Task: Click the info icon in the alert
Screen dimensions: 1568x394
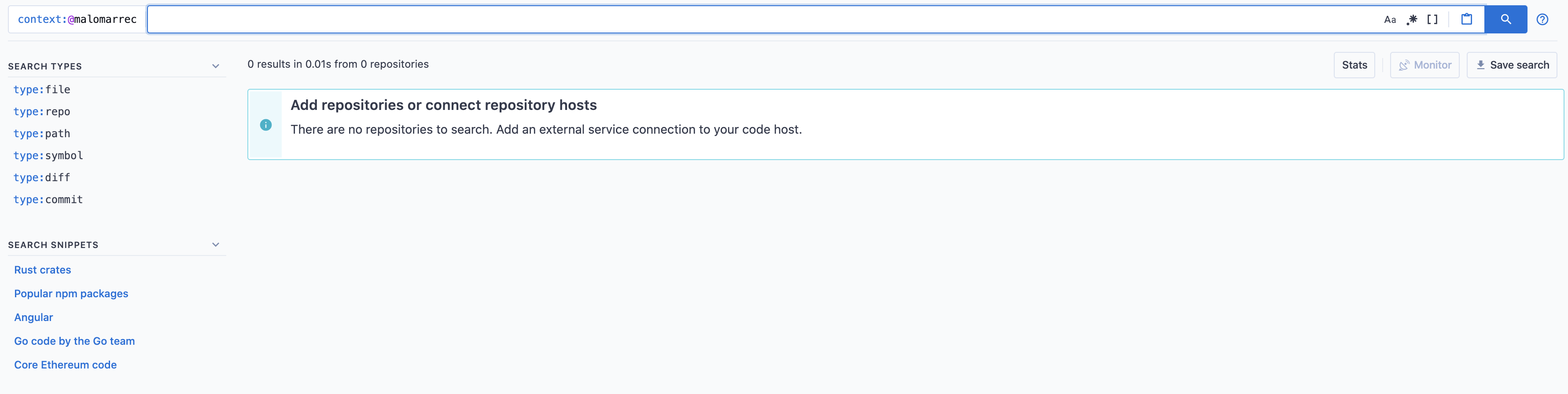Action: [x=266, y=124]
